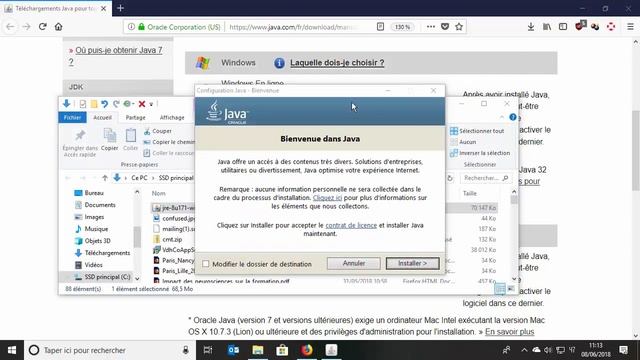The height and width of the screenshot is (360, 640).
Task: Select Images in Explorer navigation pane
Action: [89, 217]
